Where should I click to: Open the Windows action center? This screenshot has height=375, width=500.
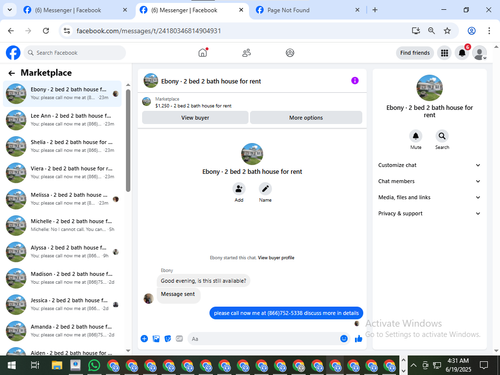point(484,365)
